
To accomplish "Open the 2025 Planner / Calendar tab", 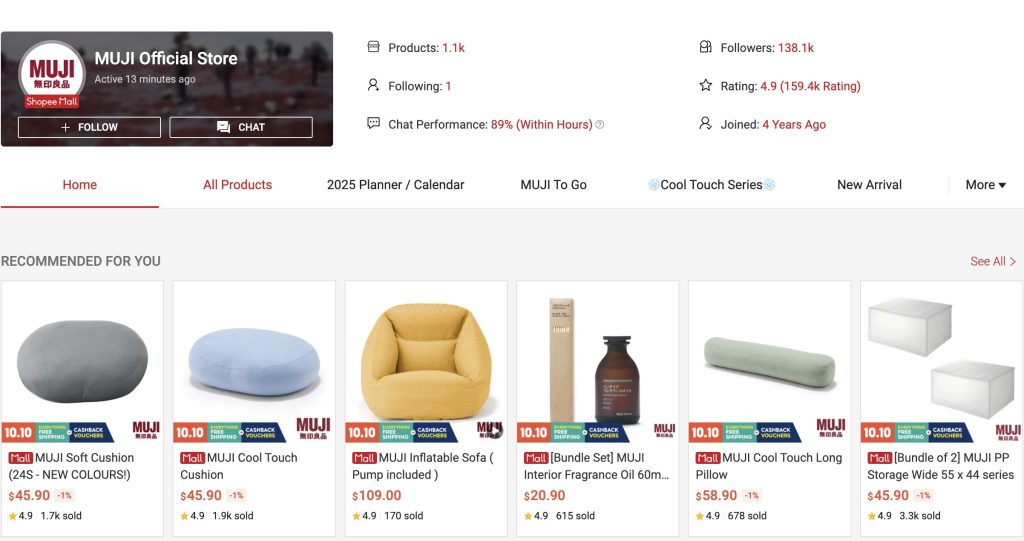I will pos(395,185).
